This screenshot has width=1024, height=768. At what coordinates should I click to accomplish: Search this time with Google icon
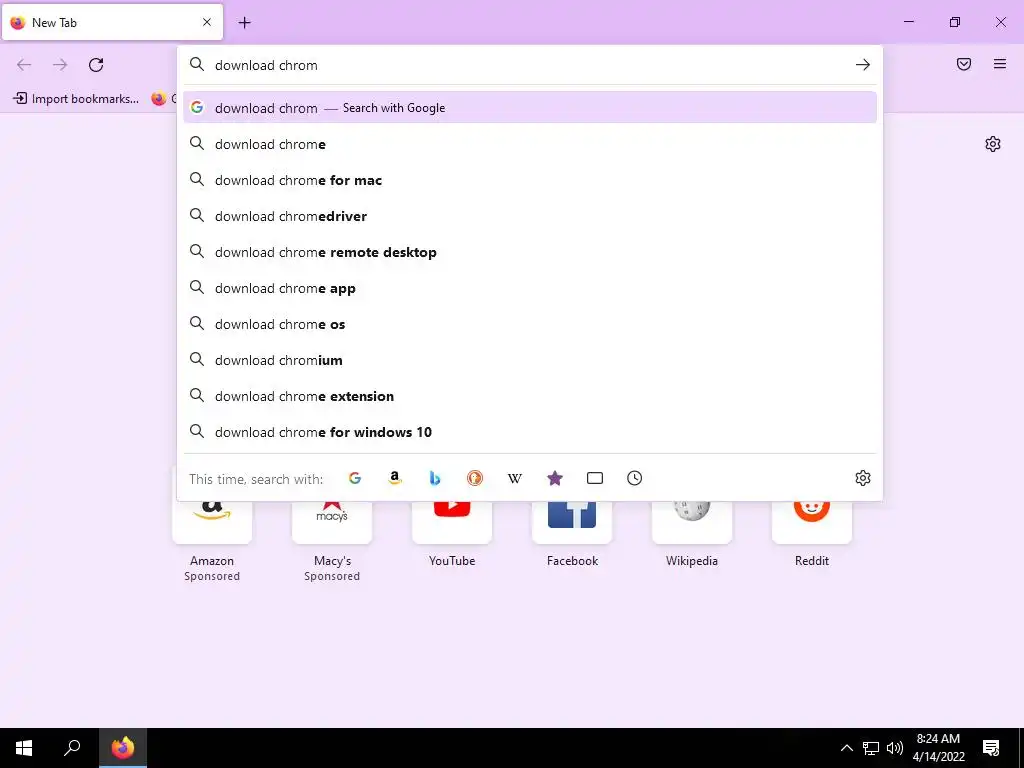click(355, 478)
